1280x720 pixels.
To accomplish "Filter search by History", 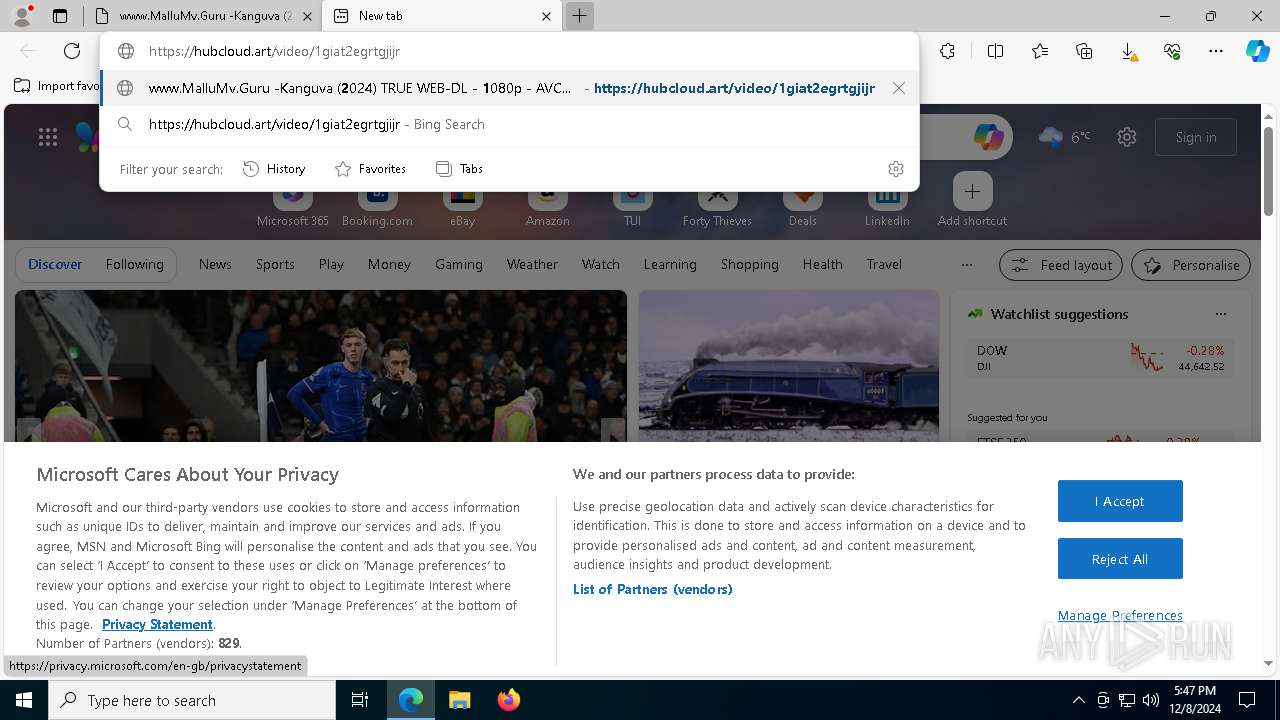I will click(274, 169).
